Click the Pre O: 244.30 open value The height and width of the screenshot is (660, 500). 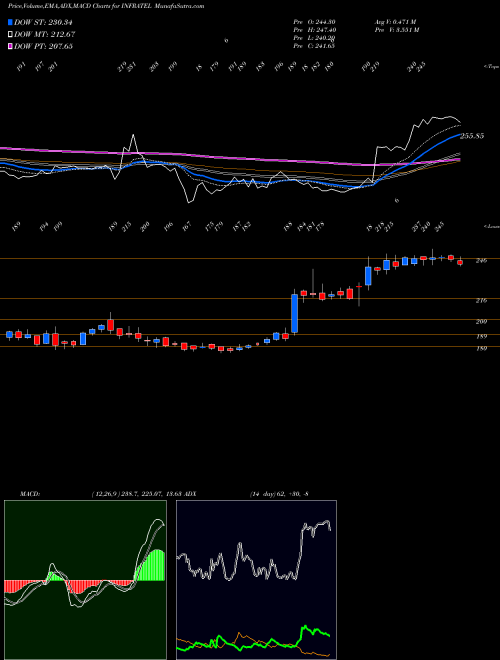pyautogui.click(x=314, y=22)
